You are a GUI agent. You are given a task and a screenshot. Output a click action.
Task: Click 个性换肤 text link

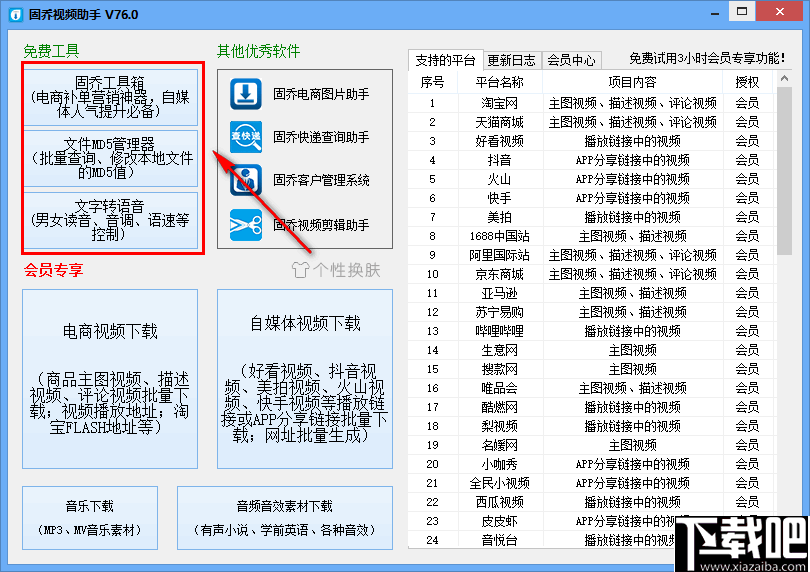[347, 270]
